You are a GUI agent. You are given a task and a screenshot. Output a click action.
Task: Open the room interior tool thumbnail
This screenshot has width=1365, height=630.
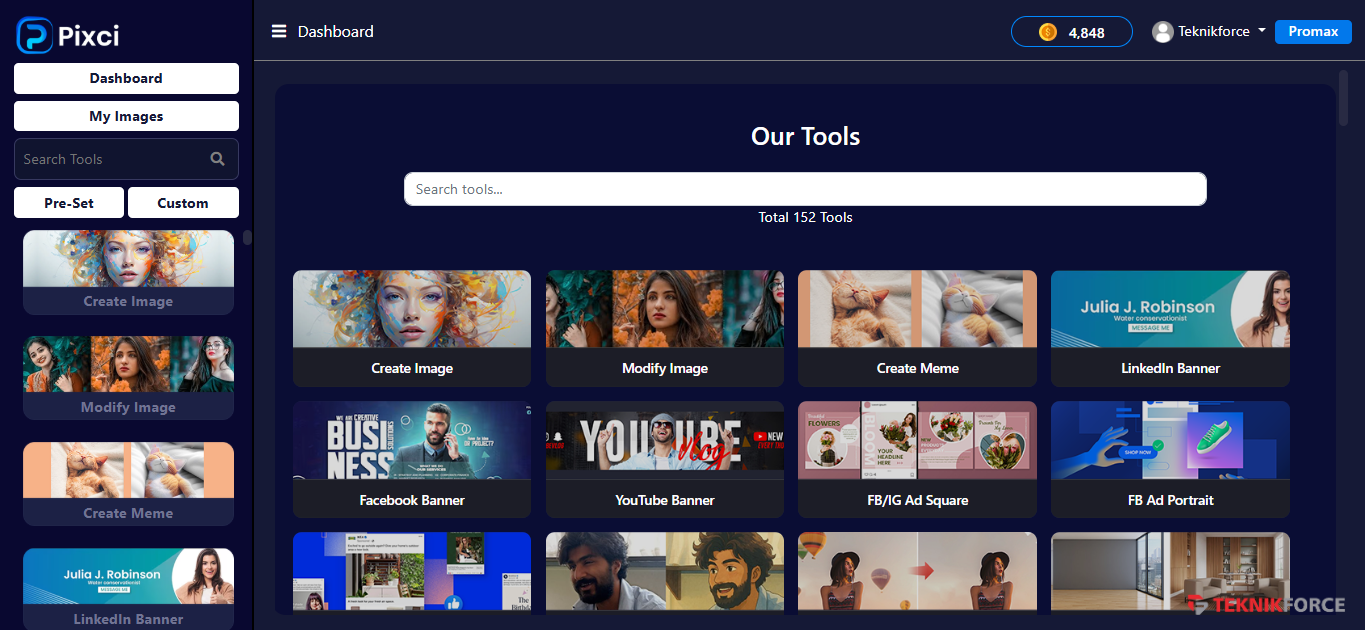pos(1170,571)
